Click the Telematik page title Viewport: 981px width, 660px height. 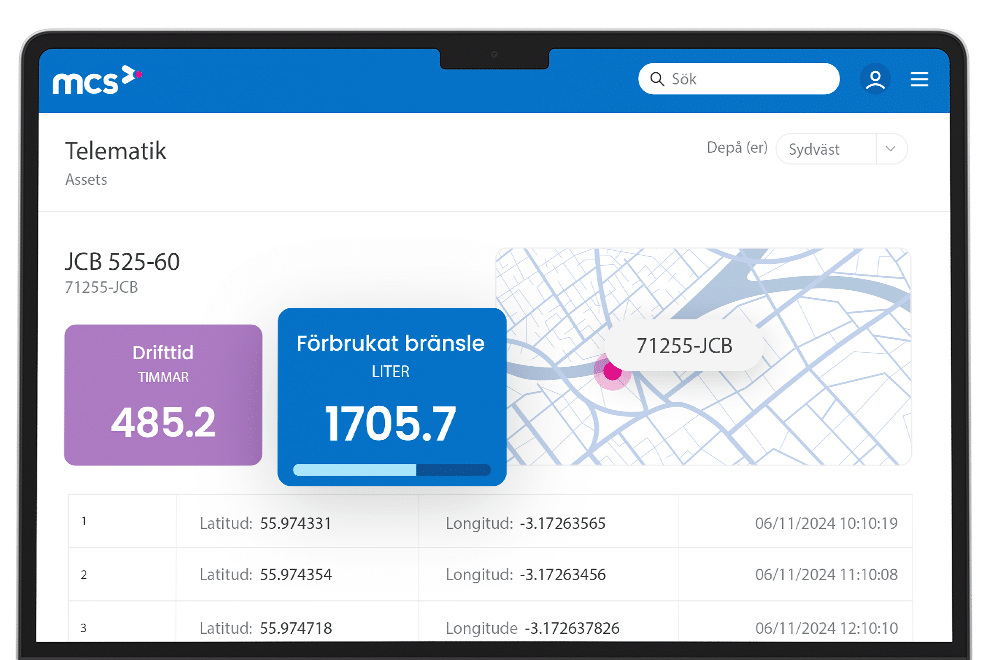116,151
